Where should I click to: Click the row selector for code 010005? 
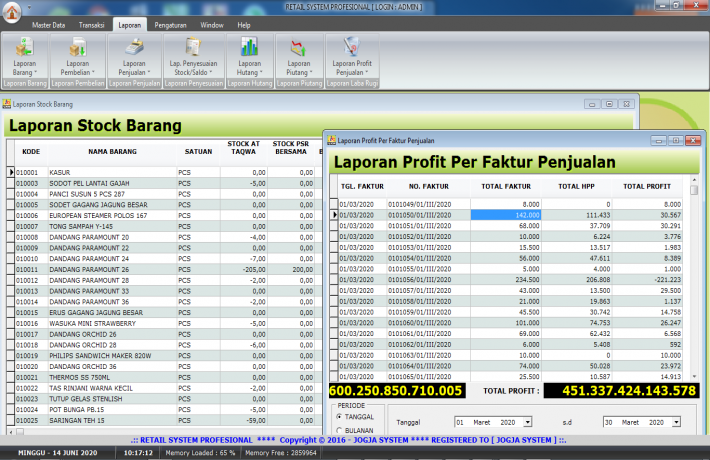(10, 205)
